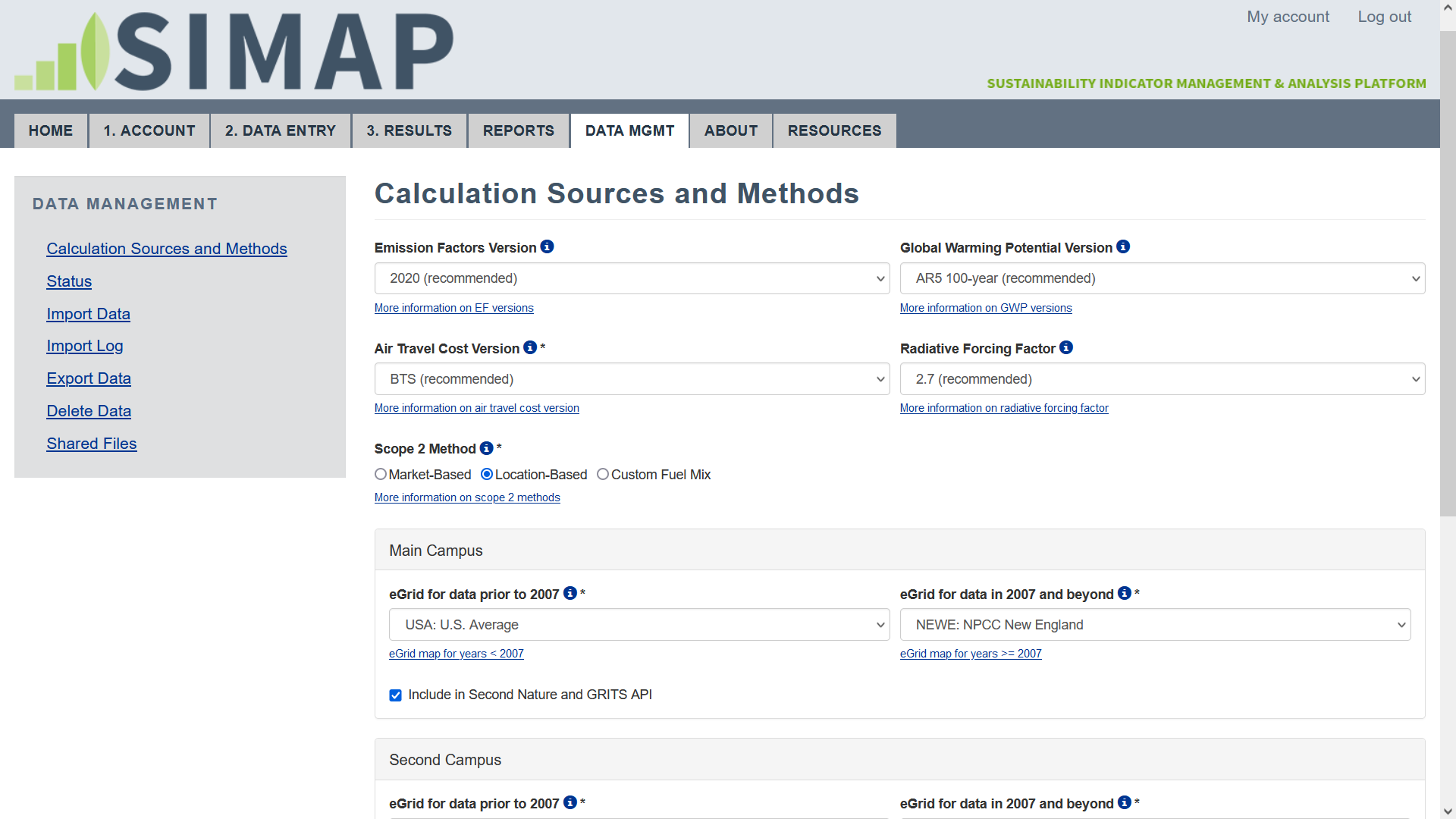The width and height of the screenshot is (1456, 819).
Task: Click Second Campus eGrid prior to 2007 info icon
Action: [570, 803]
